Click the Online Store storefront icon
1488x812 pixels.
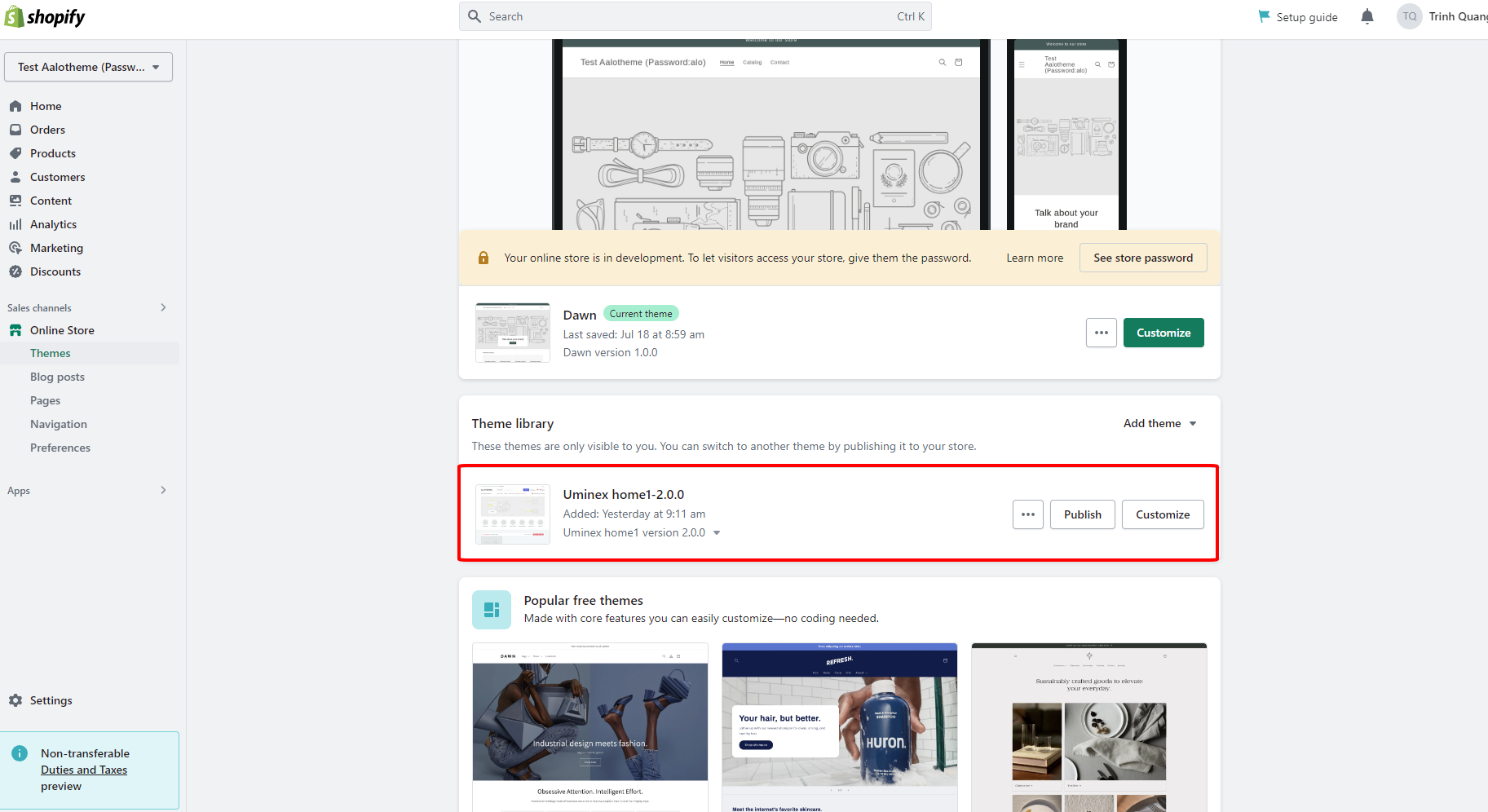(x=15, y=330)
